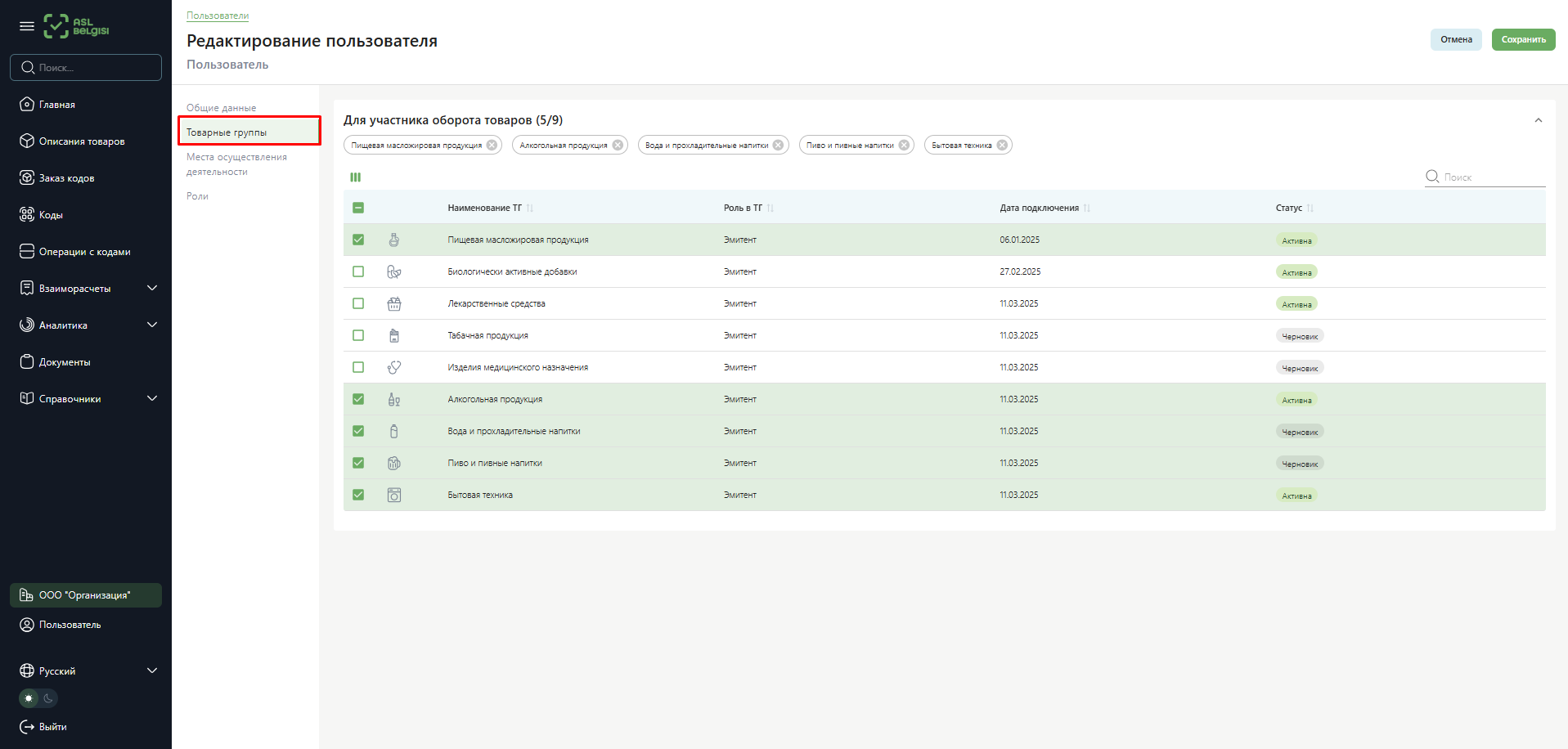Check Табачная продукция row checkbox

358,335
